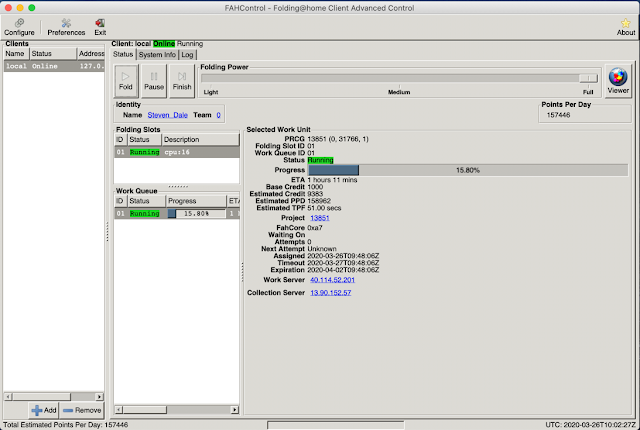The image size is (640, 430).
Task: Click the Estimated TPF 51.00 secs value
Action: tap(324, 208)
